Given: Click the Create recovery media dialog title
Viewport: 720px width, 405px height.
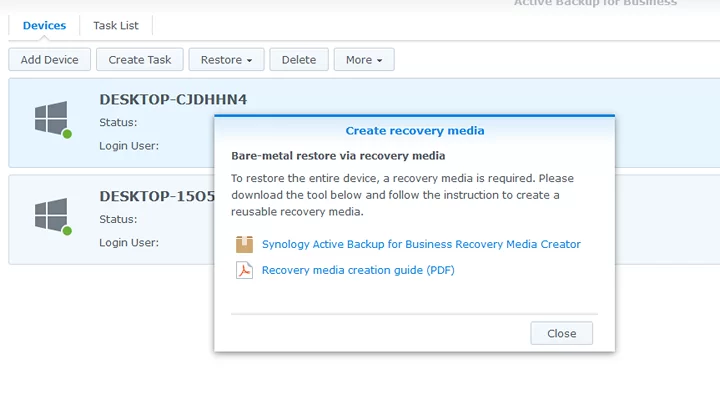Looking at the screenshot, I should [x=415, y=131].
